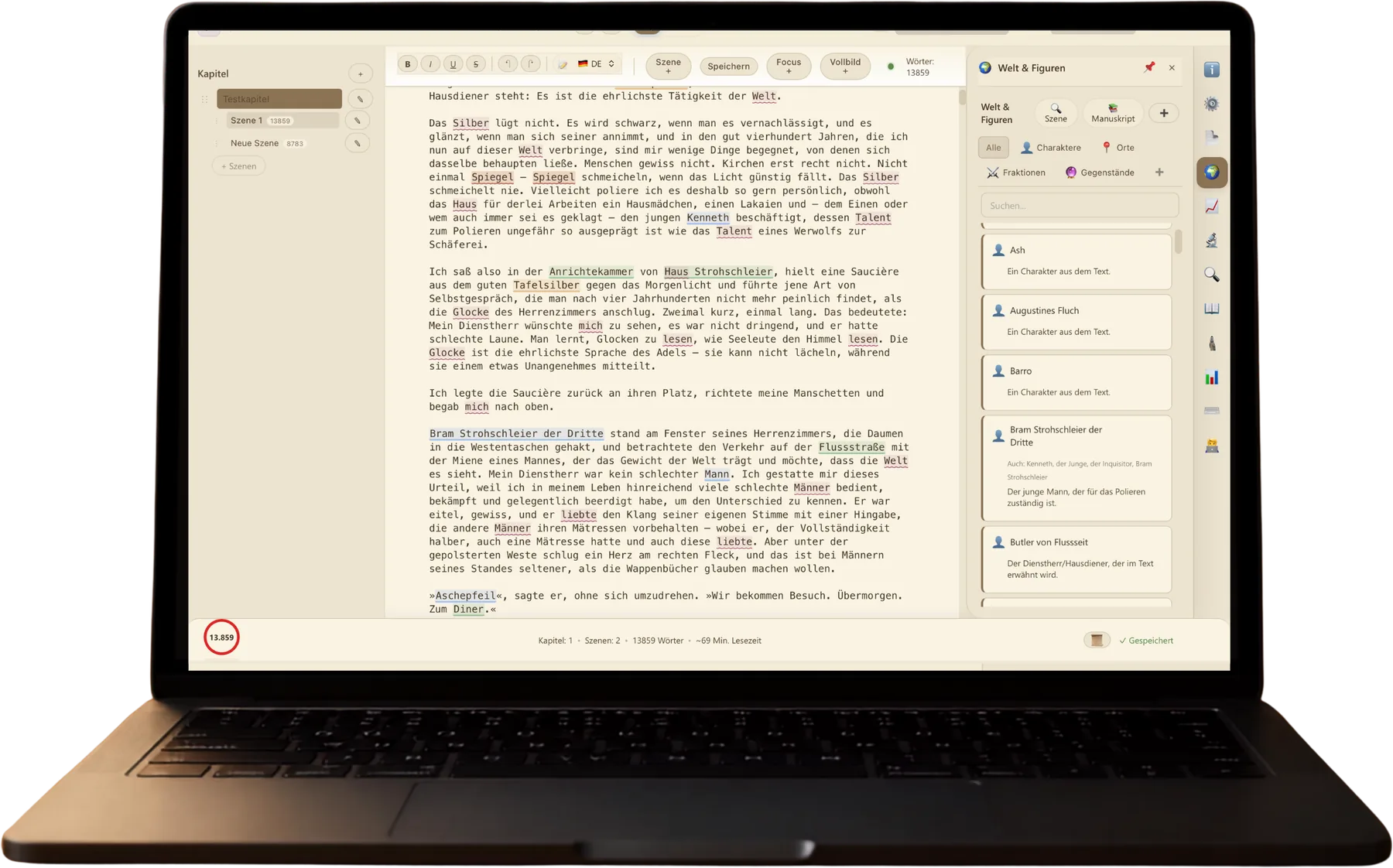Edit Testkapitel with its pencil icon

(360, 99)
